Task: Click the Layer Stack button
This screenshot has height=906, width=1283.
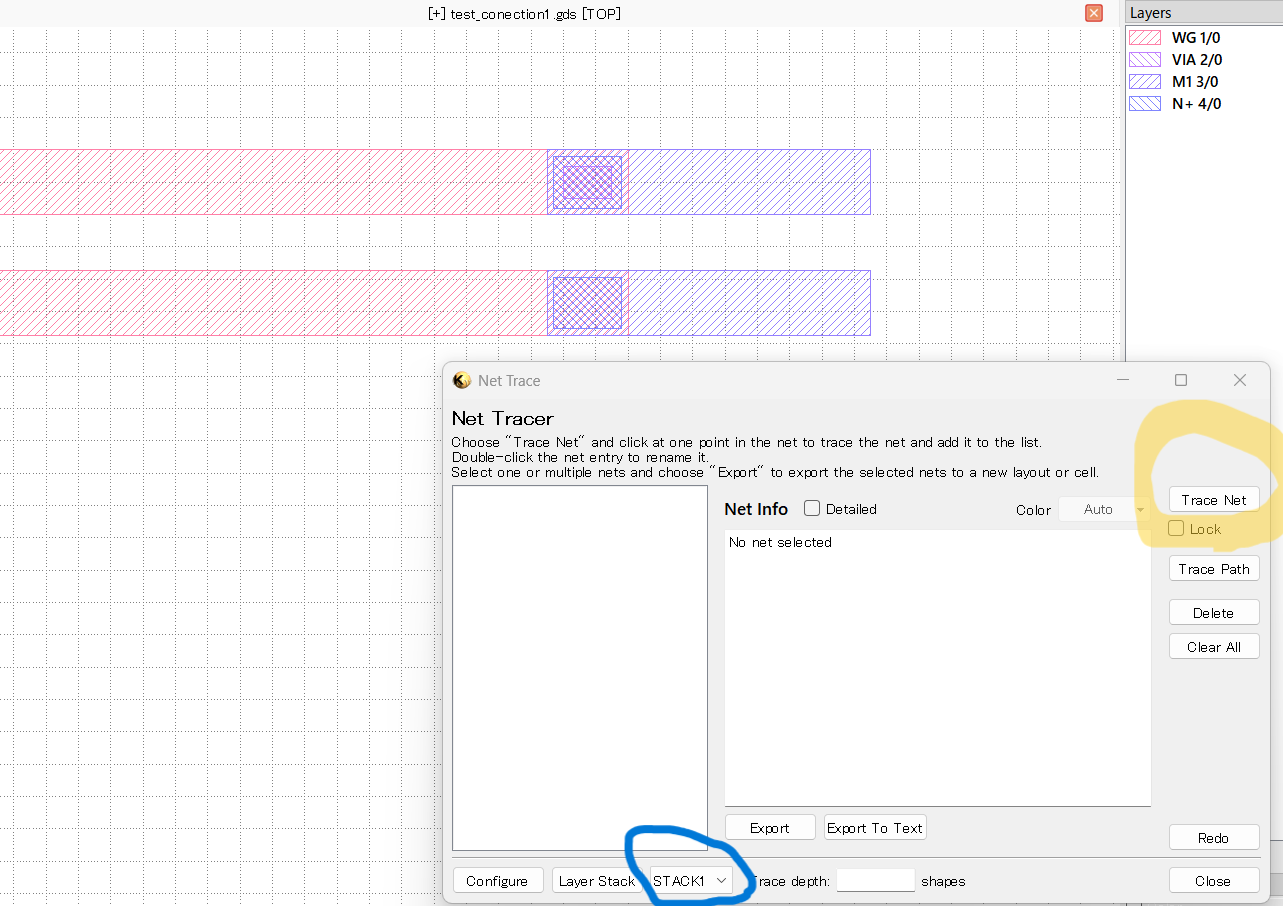Action: [596, 880]
